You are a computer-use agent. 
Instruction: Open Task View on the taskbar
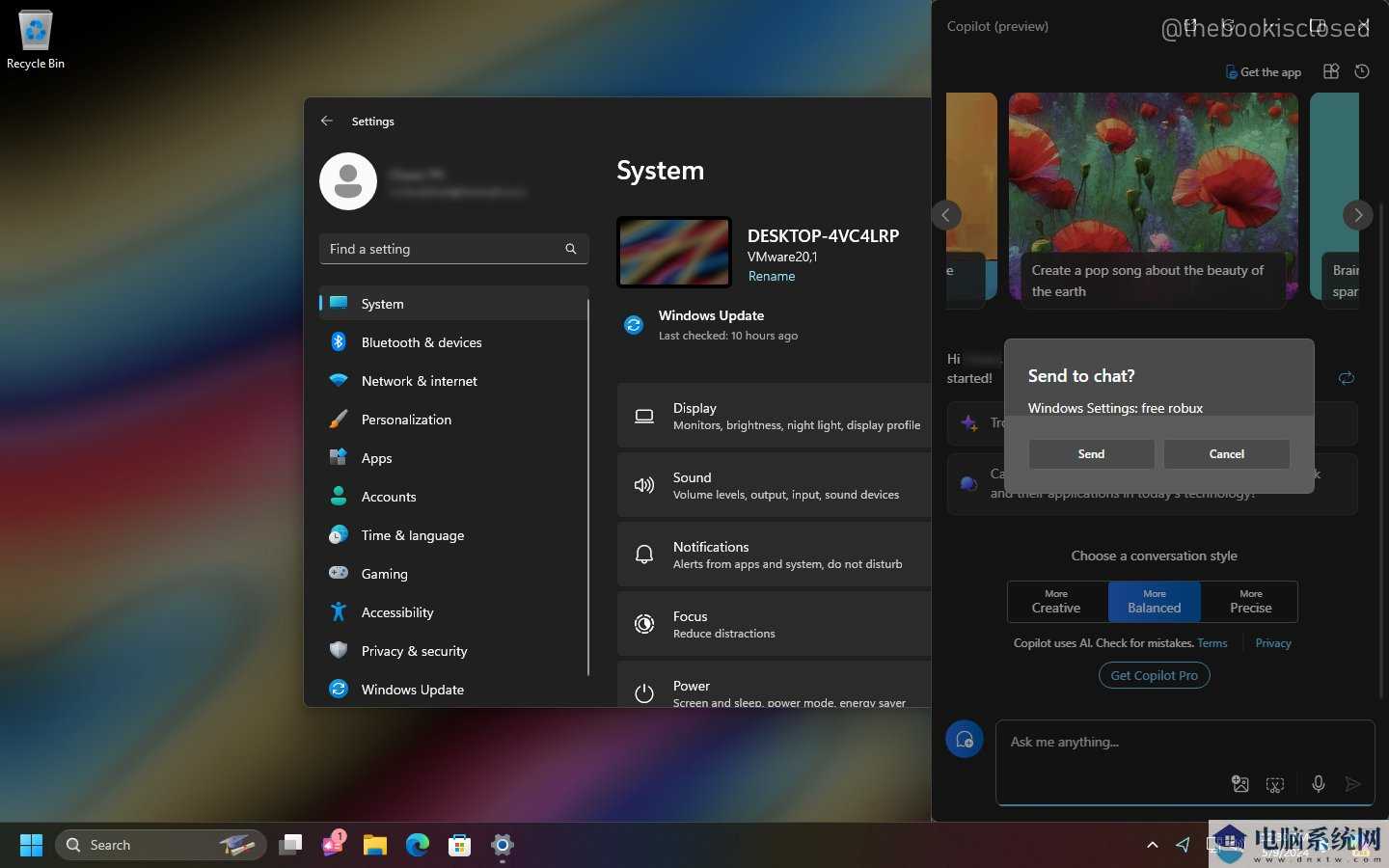point(290,846)
